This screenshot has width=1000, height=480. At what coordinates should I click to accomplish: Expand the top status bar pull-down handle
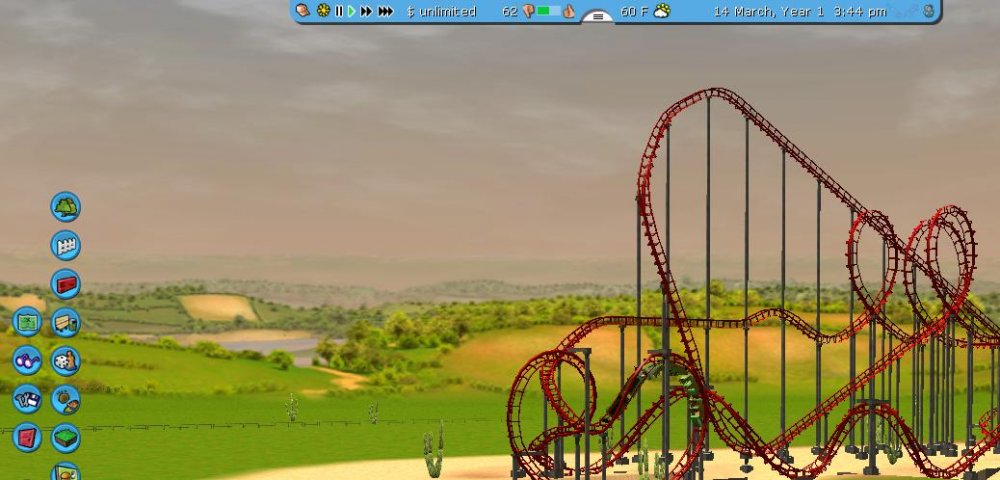[x=597, y=16]
